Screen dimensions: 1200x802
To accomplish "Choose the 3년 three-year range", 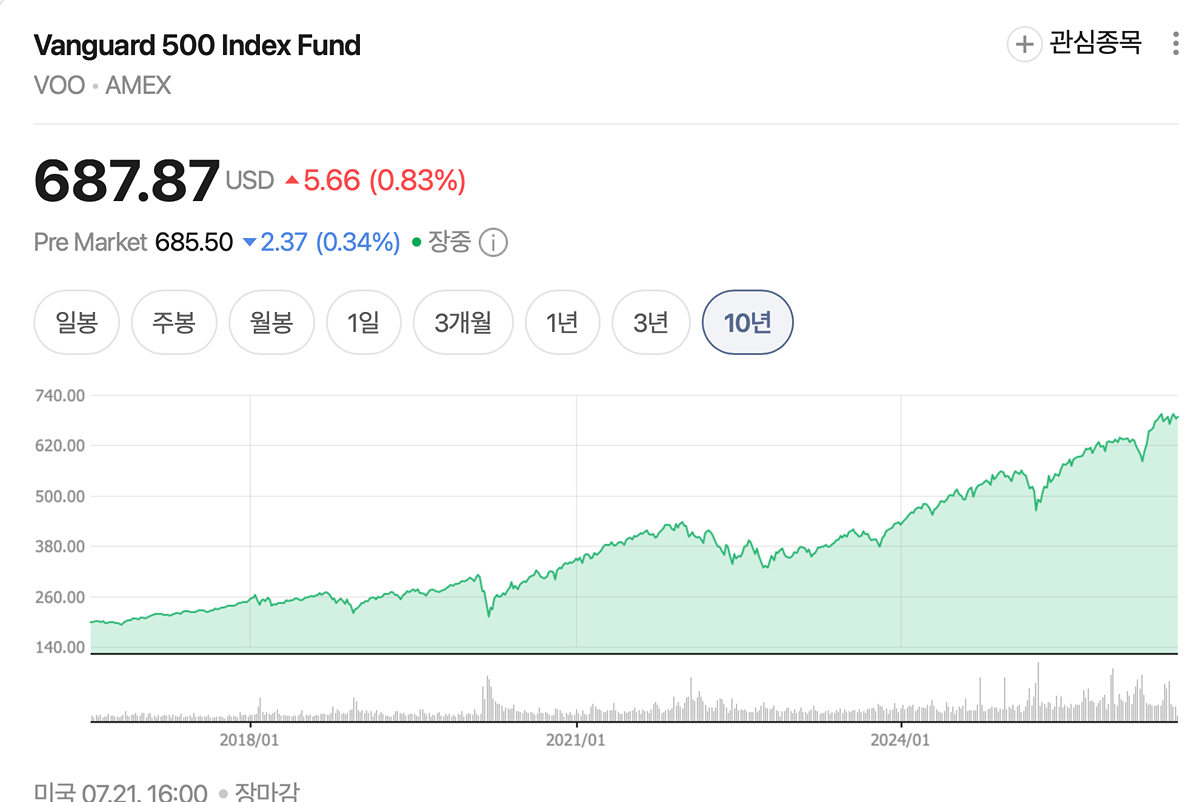I will point(651,323).
